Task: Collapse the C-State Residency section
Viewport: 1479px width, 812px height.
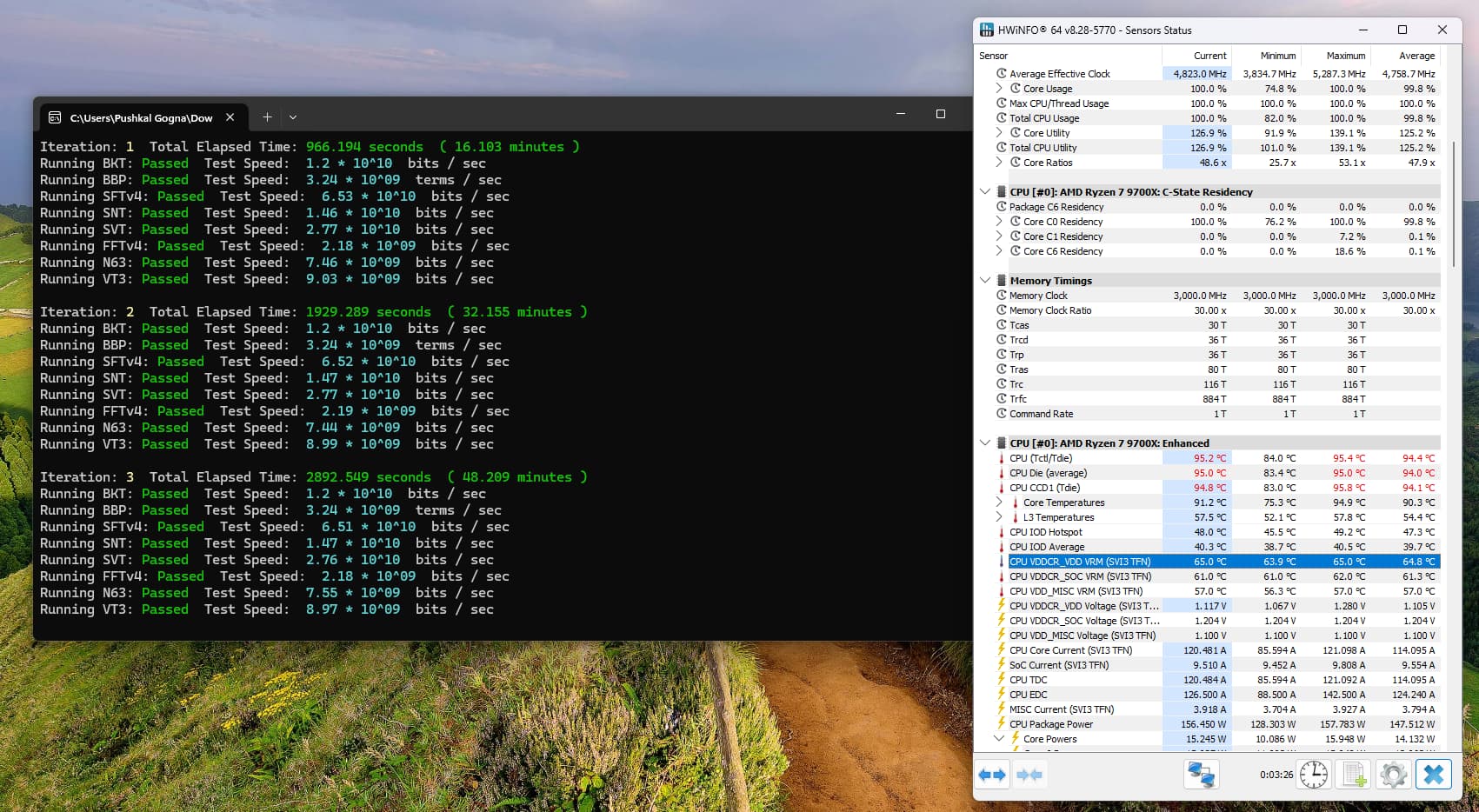Action: (x=985, y=192)
